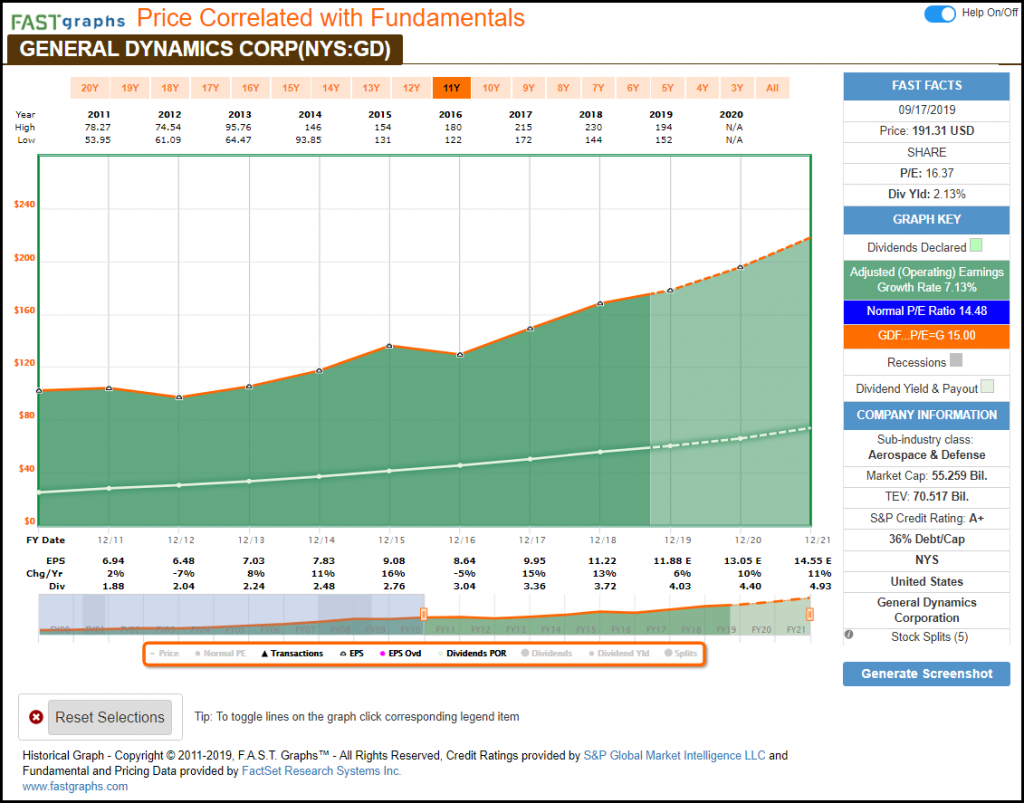Select the 15Y time range tab
Screen dimensions: 1024x803
click(291, 88)
